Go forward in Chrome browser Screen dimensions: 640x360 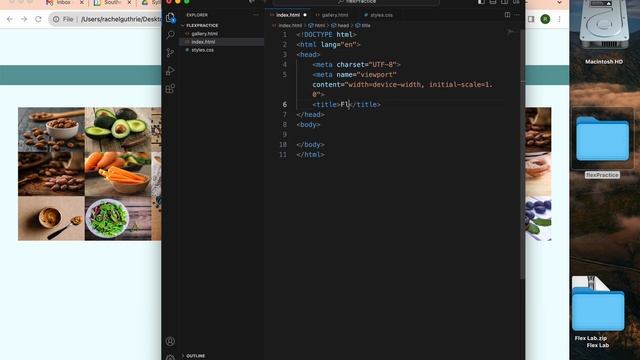[24, 19]
